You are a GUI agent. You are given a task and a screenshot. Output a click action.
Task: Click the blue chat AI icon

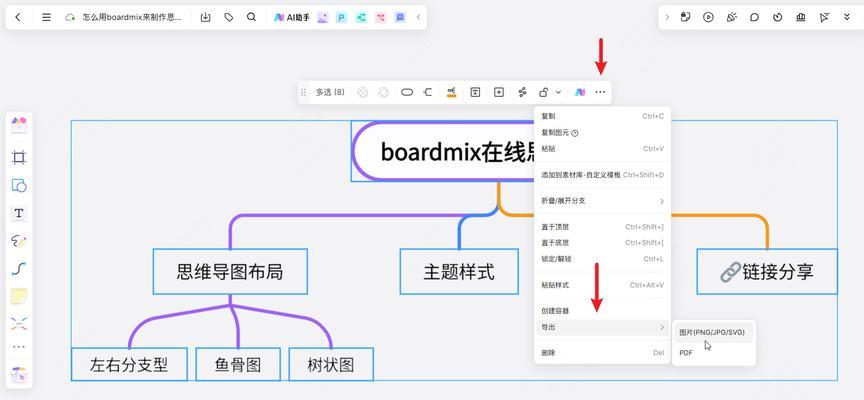point(400,18)
